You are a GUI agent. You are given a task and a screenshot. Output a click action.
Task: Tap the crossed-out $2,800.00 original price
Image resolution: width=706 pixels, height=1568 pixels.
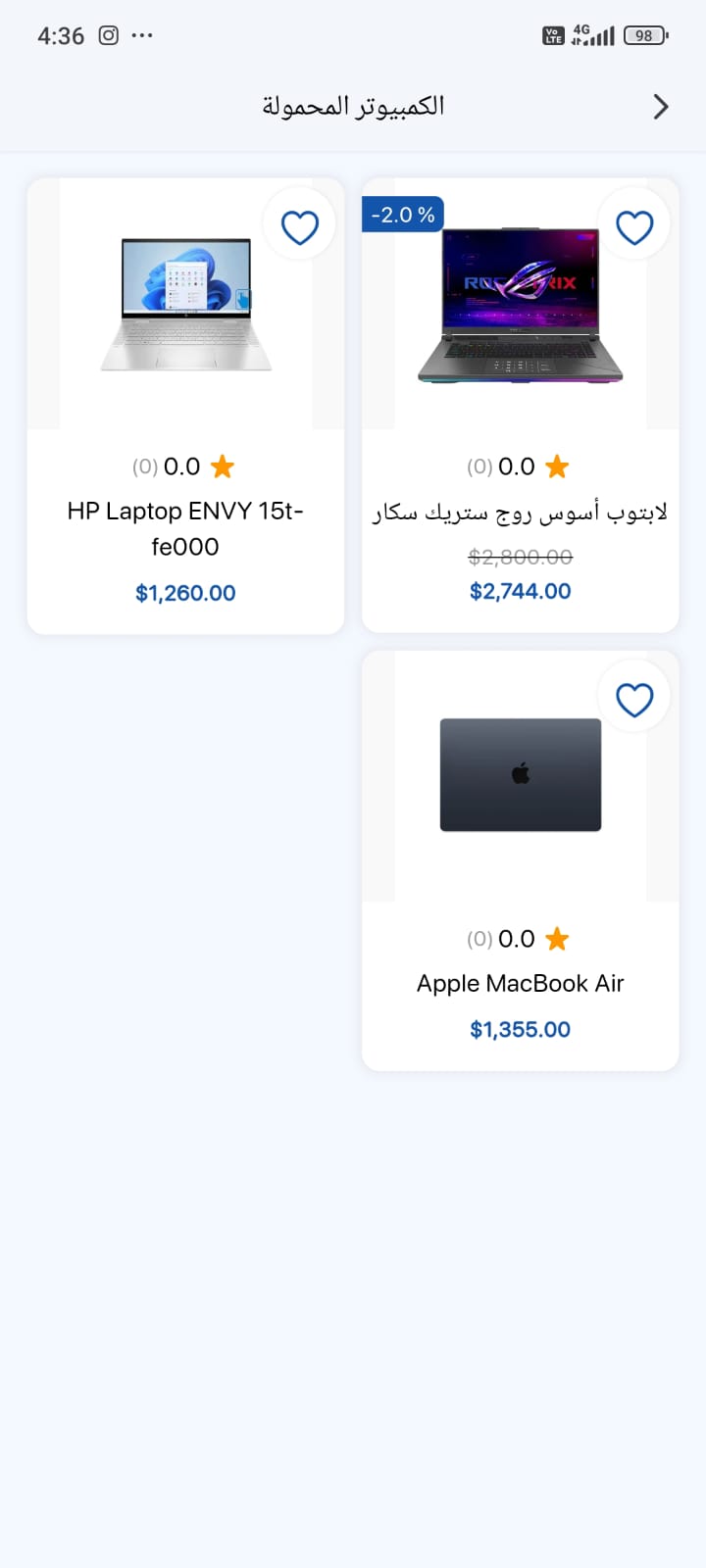click(520, 557)
